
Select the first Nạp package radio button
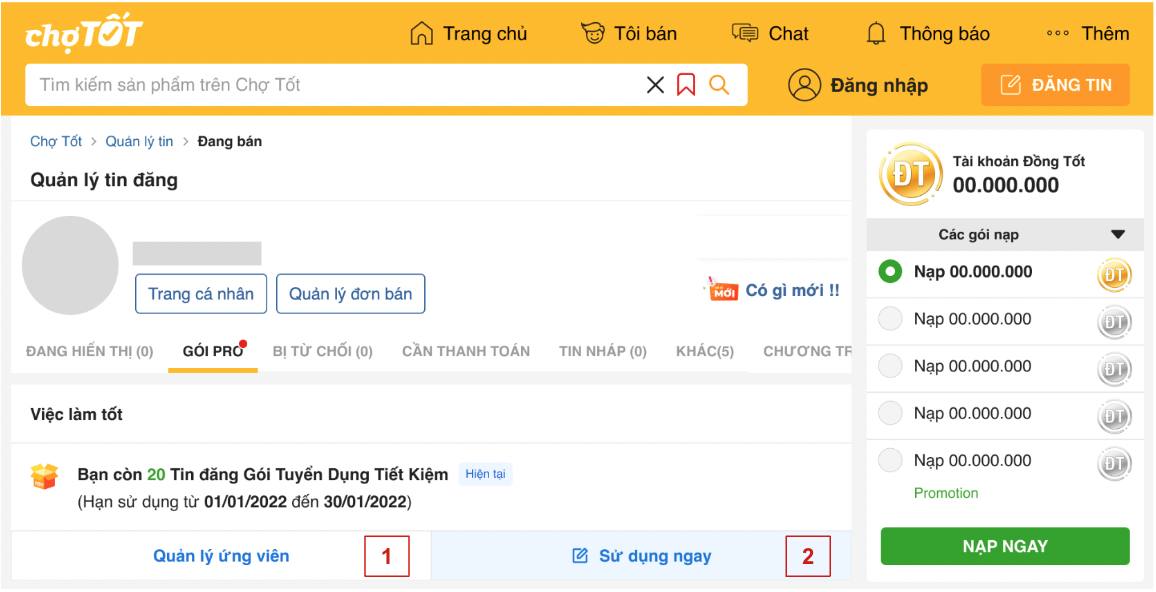click(890, 272)
